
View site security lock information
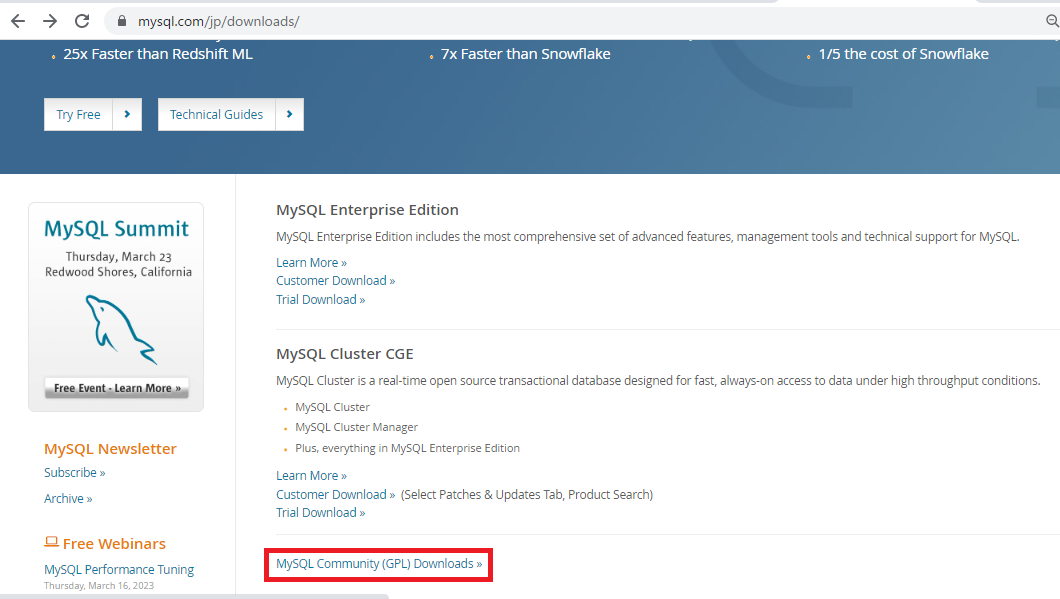click(122, 21)
